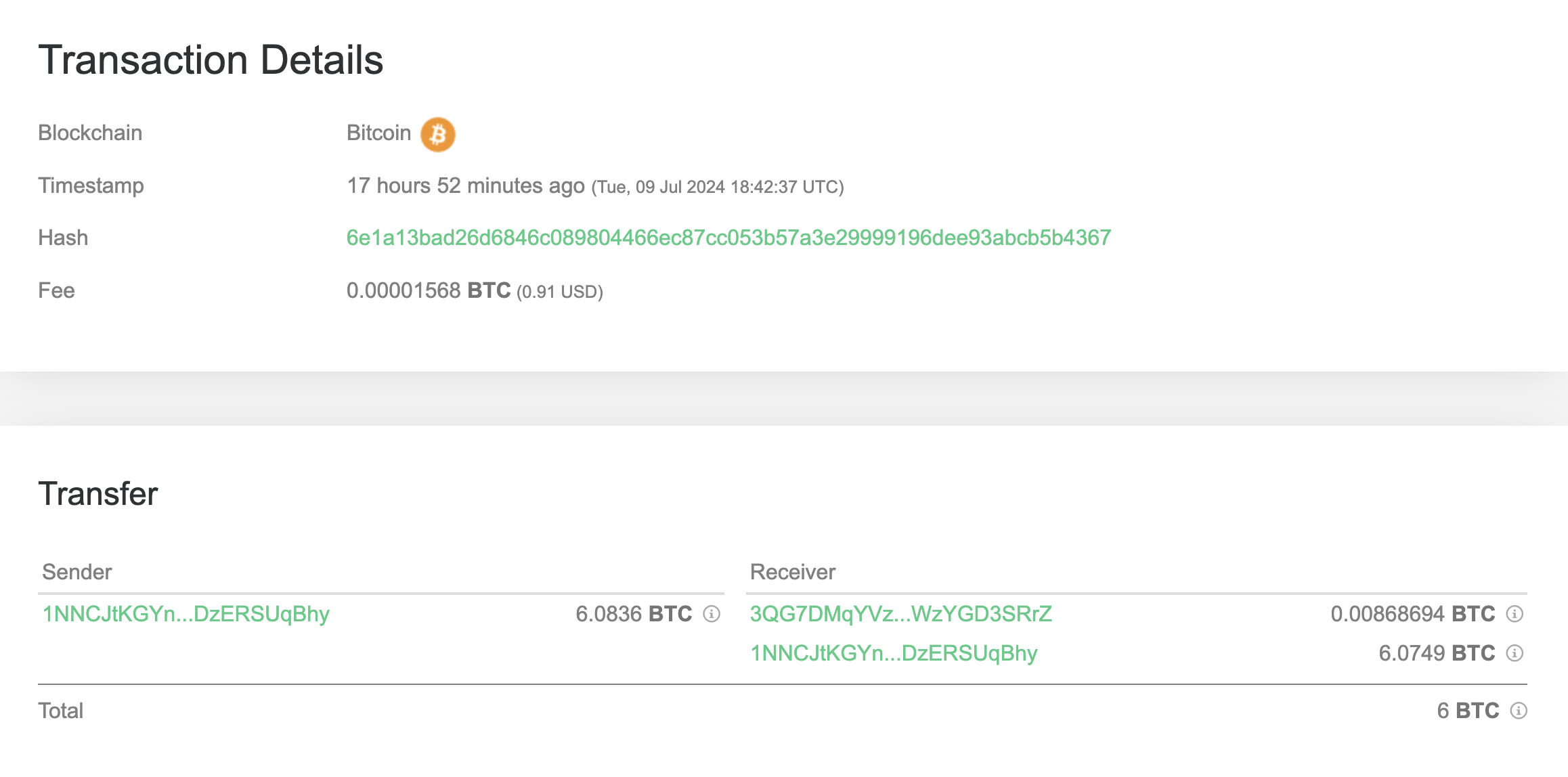
Task: Click the orange Bitcoin logo icon
Action: pyautogui.click(x=437, y=134)
